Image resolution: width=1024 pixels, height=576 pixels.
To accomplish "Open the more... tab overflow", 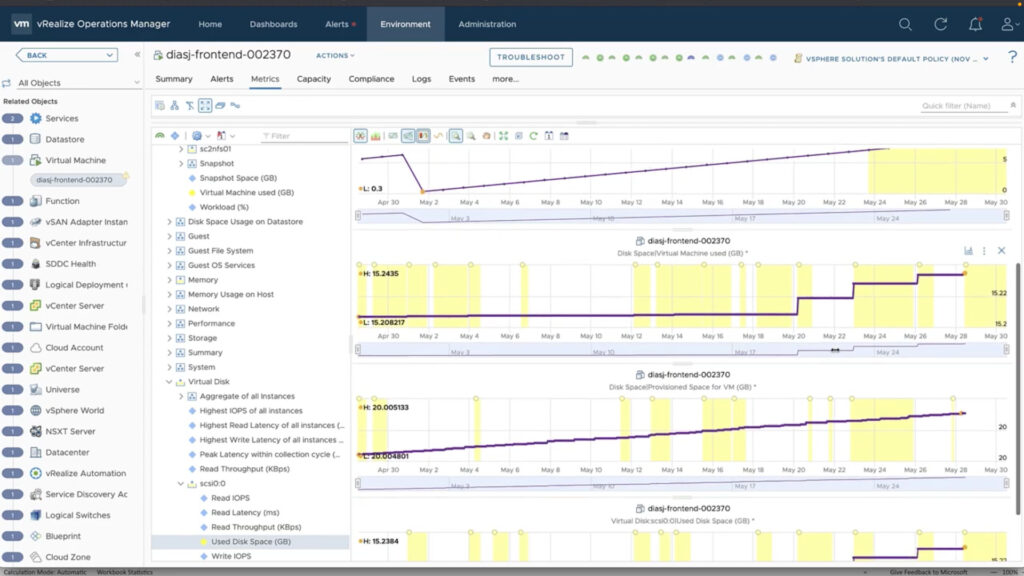I will (x=505, y=79).
